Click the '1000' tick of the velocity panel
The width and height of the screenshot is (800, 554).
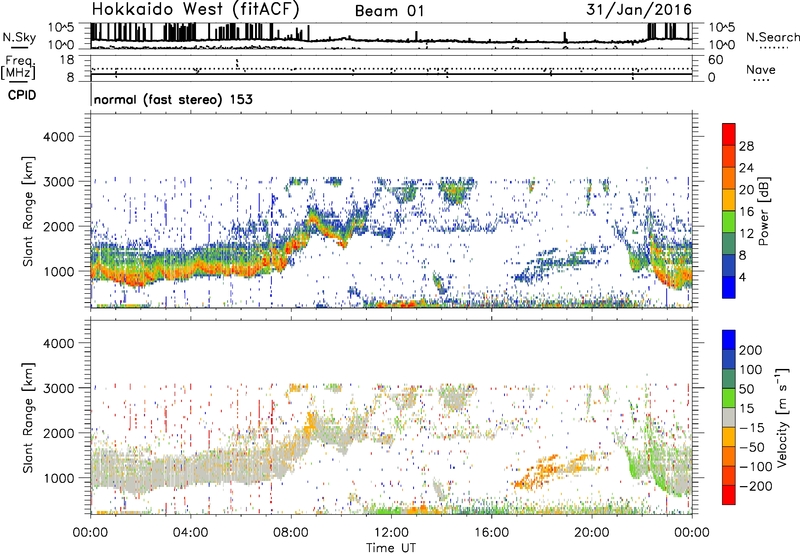click(58, 478)
